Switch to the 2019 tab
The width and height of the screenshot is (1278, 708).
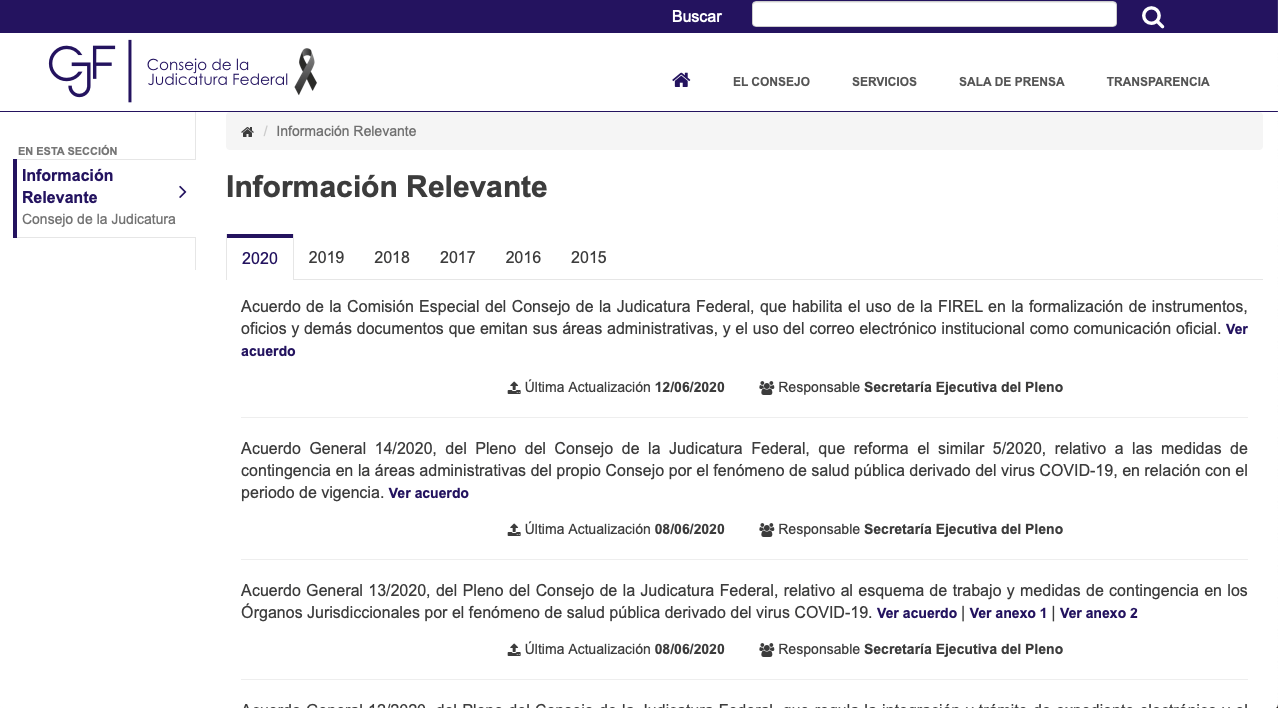(326, 257)
